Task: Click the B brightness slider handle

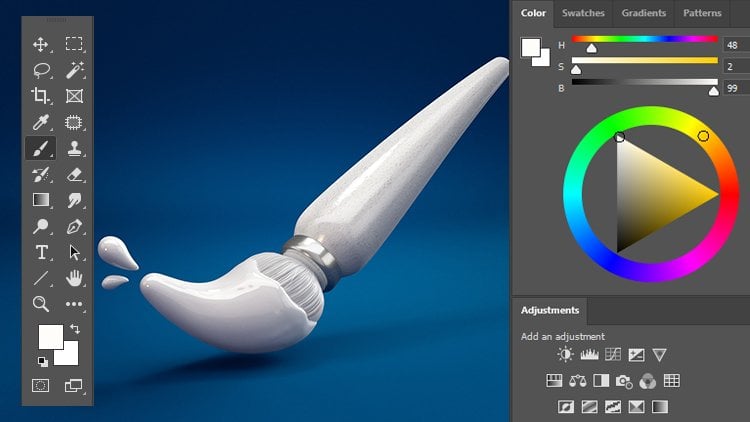Action: [713, 91]
